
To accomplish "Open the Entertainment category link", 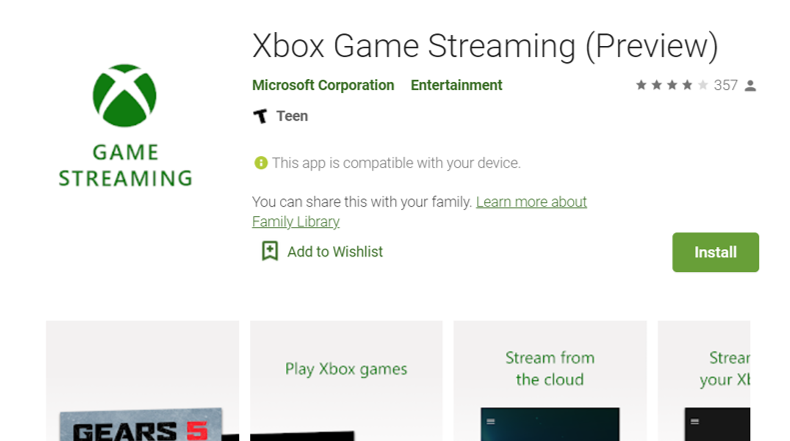I will [x=456, y=86].
